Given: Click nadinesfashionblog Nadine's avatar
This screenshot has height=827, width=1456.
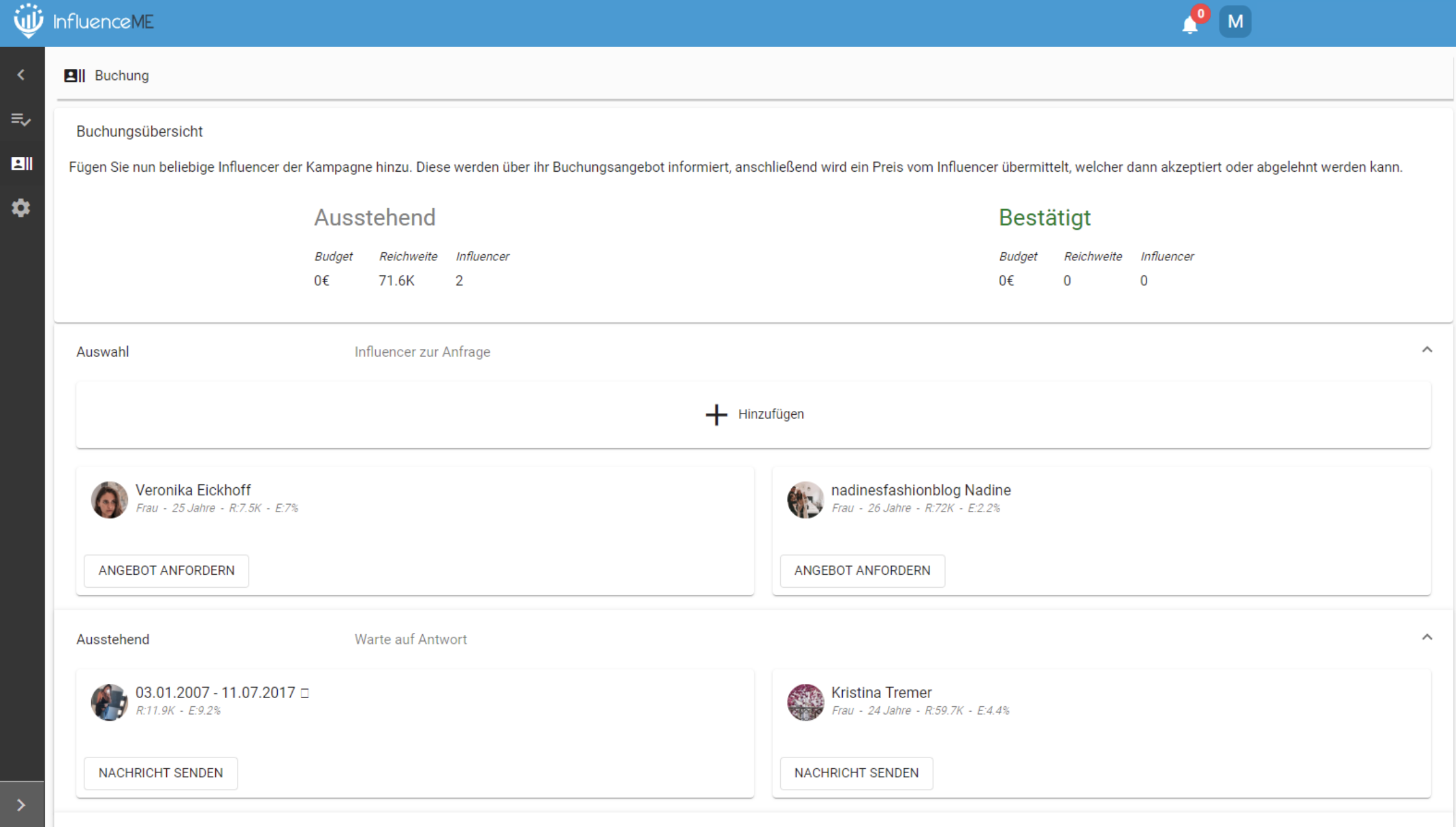Looking at the screenshot, I should [805, 500].
